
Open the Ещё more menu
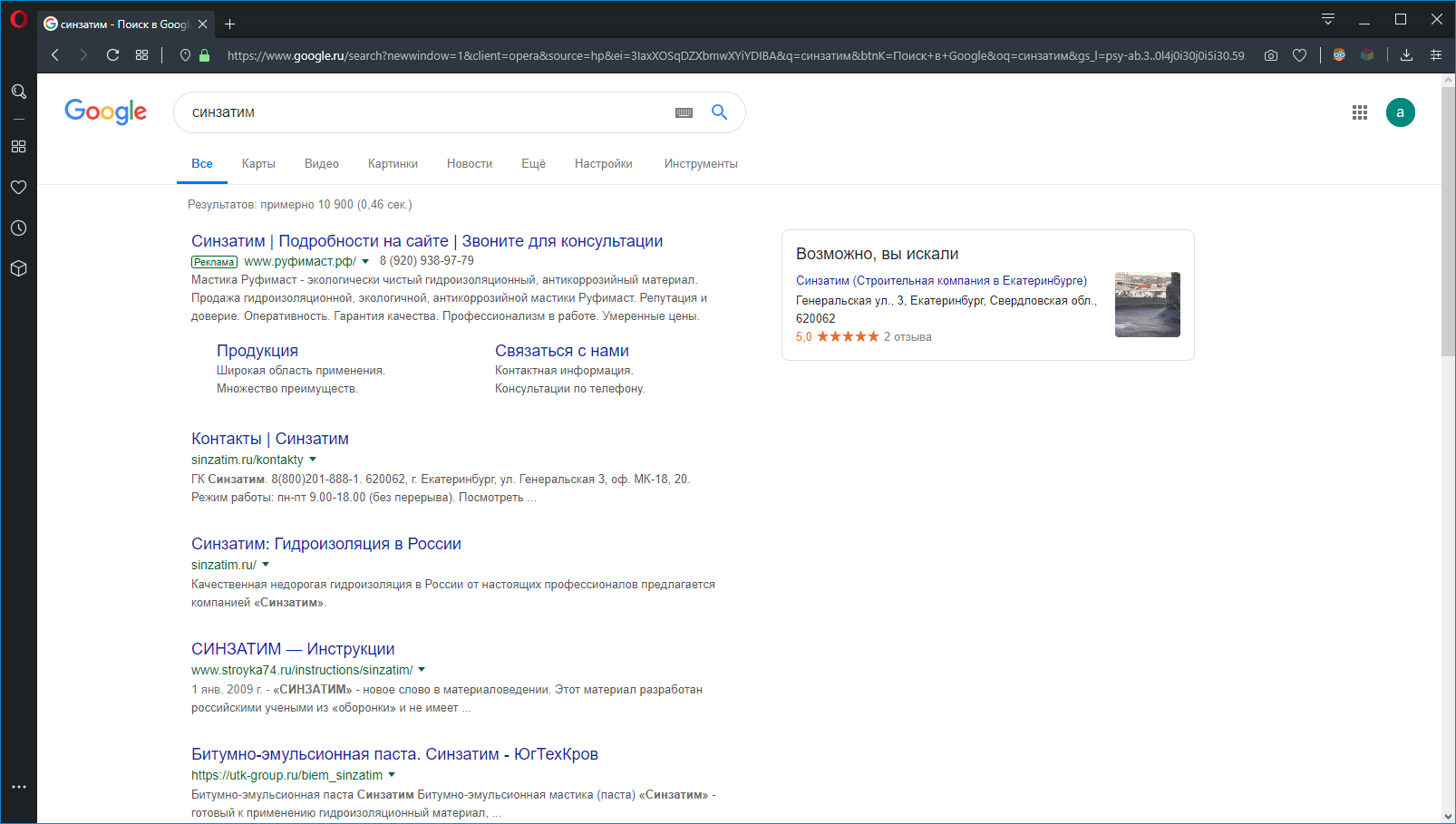(x=533, y=164)
